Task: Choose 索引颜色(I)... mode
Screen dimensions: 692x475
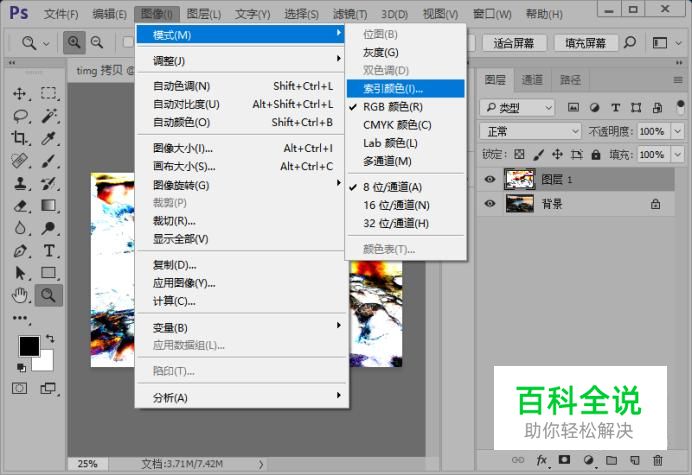Action: [x=406, y=88]
